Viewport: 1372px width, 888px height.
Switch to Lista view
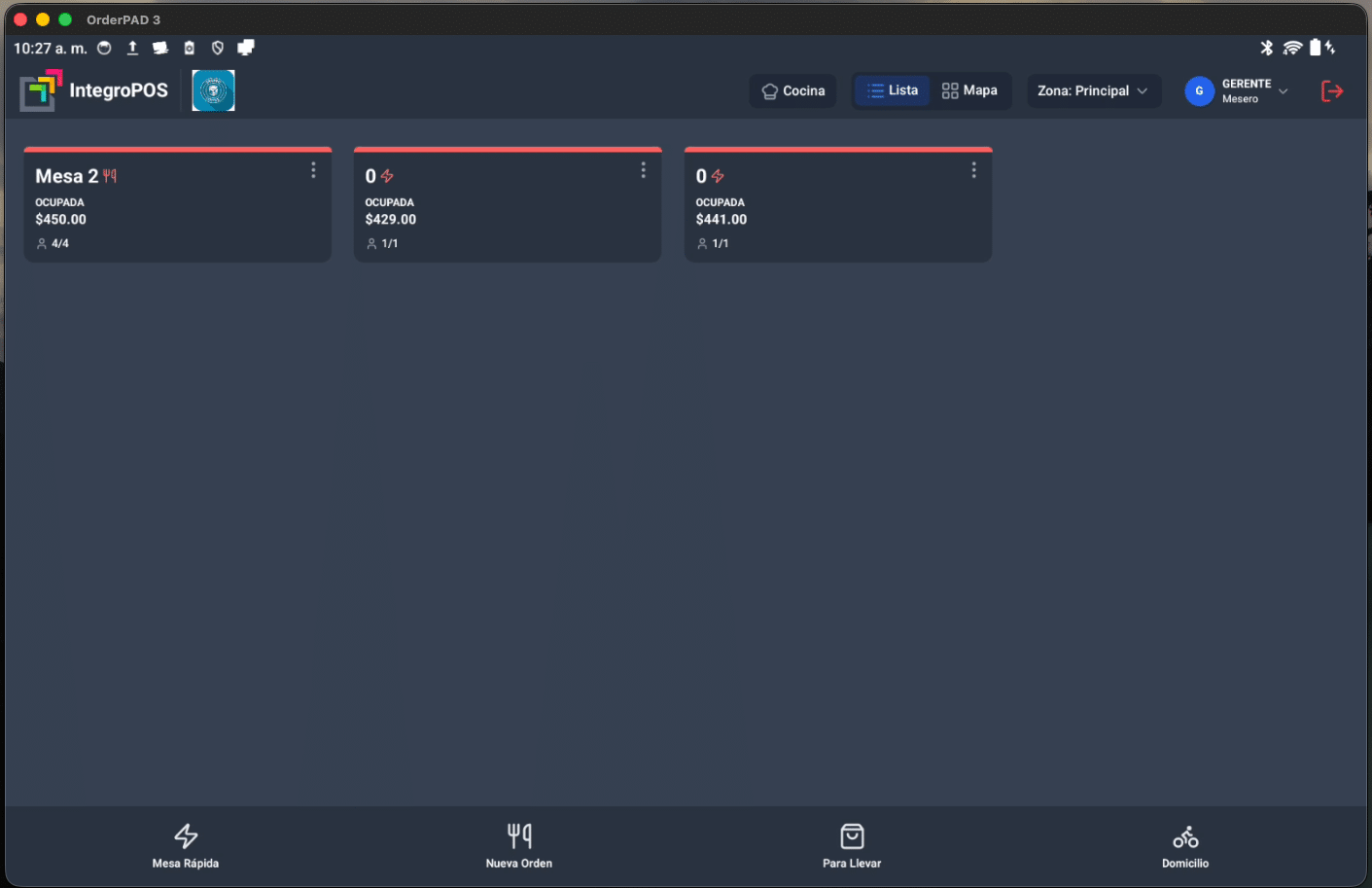pos(893,90)
